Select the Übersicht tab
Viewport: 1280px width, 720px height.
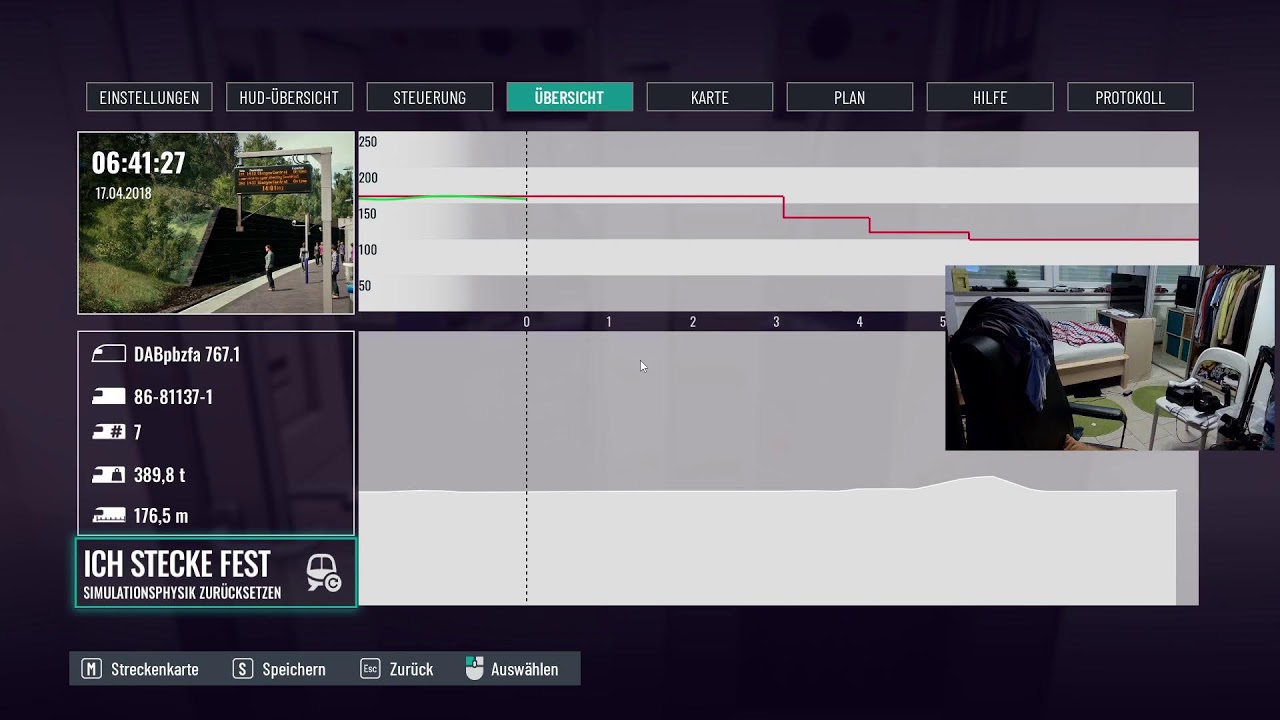tap(569, 97)
